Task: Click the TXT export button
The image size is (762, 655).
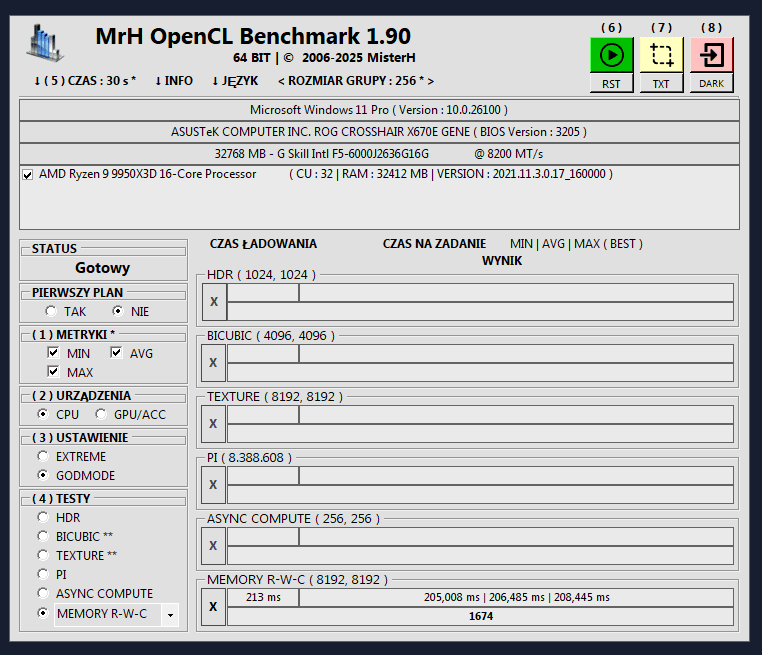Action: 661,84
